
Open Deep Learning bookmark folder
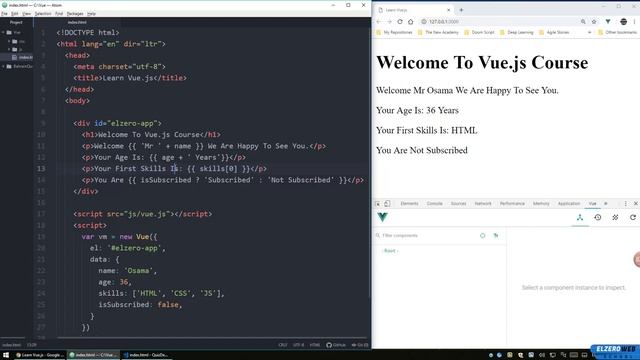(x=516, y=32)
